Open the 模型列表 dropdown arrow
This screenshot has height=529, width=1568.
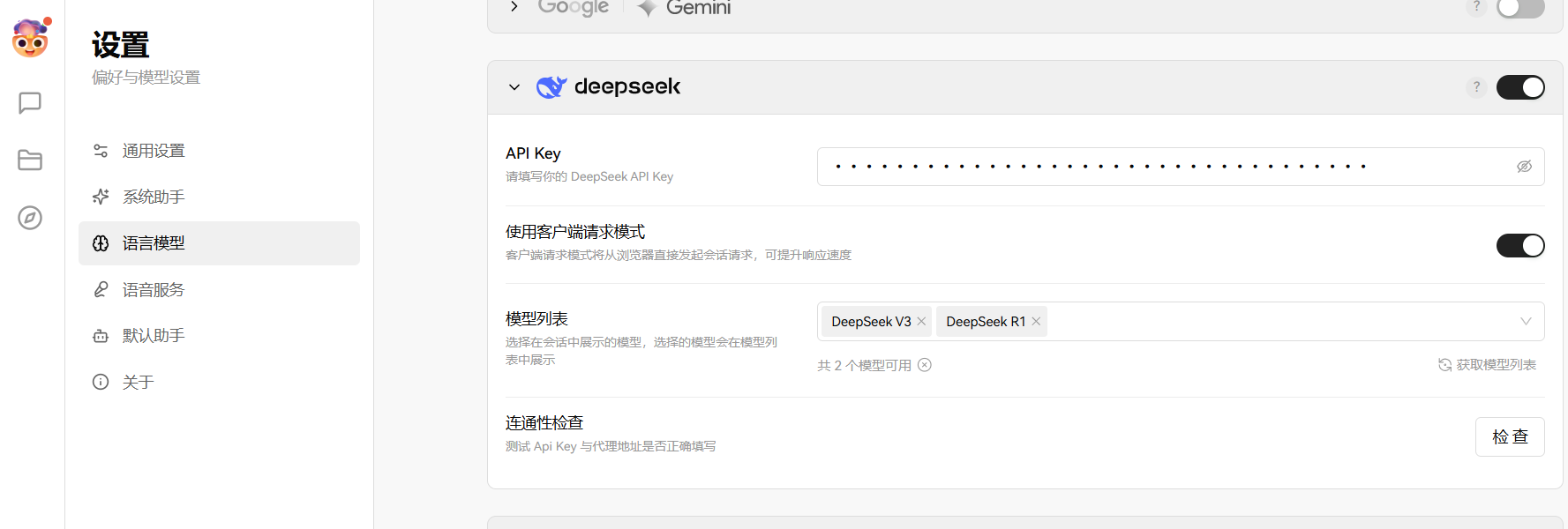(x=1526, y=322)
